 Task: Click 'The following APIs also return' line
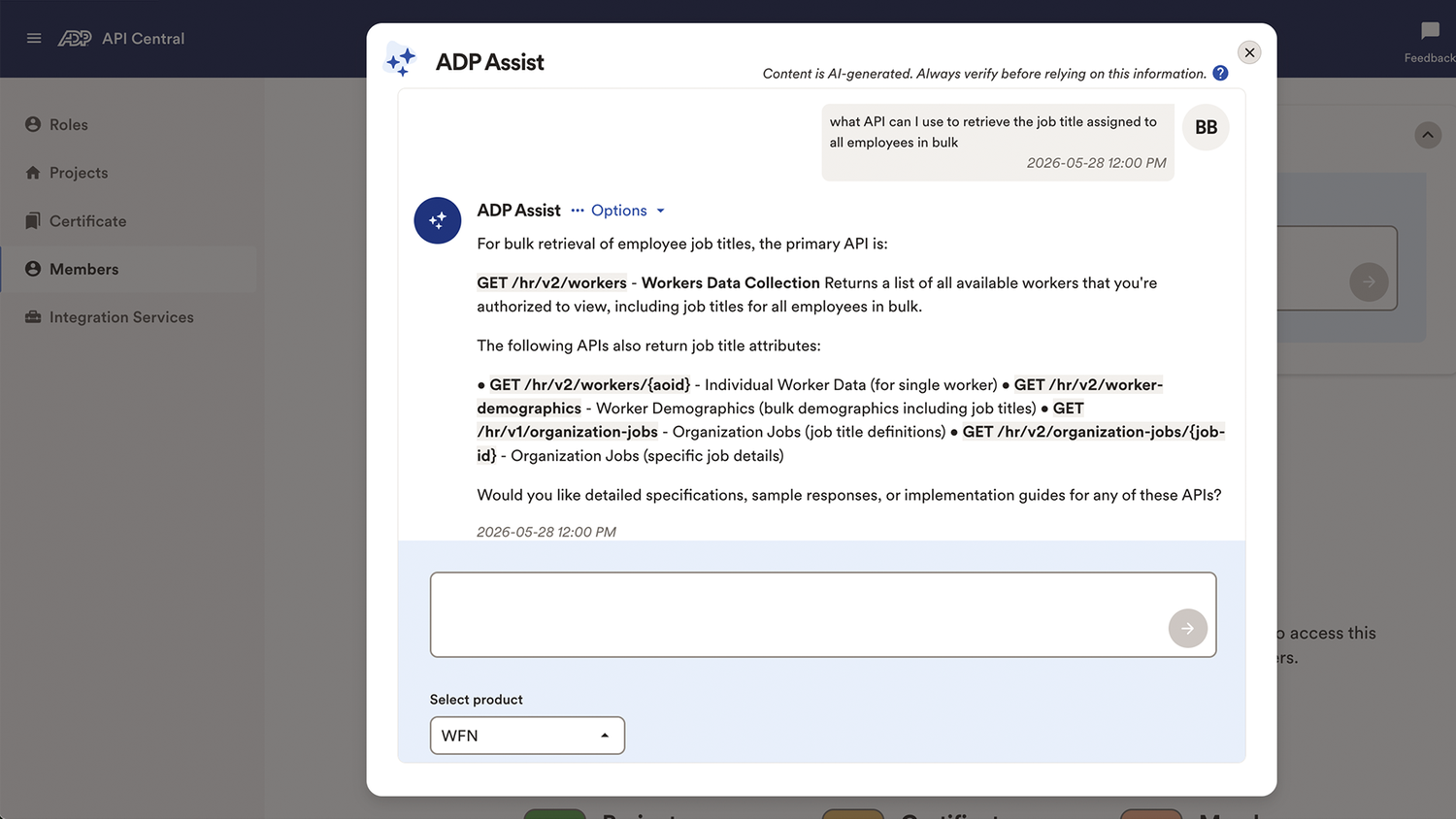point(648,345)
